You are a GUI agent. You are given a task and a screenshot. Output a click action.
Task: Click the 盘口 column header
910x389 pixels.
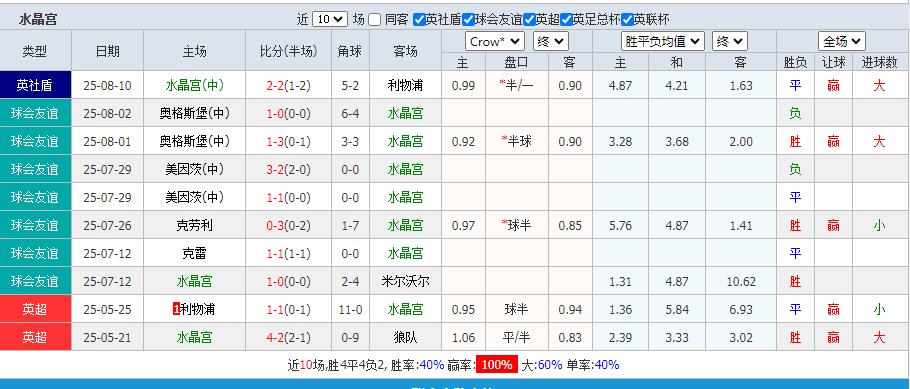tap(517, 63)
